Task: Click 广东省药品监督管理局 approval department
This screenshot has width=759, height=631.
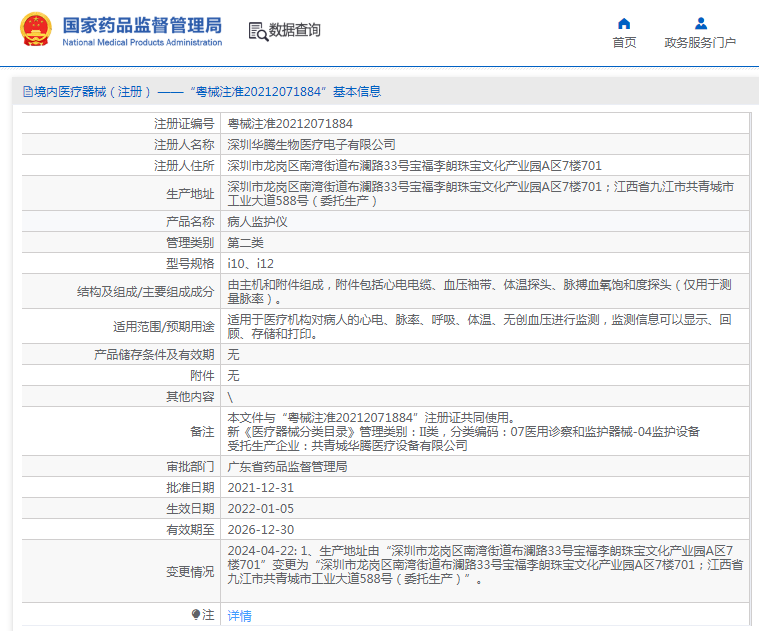Action: tap(287, 467)
